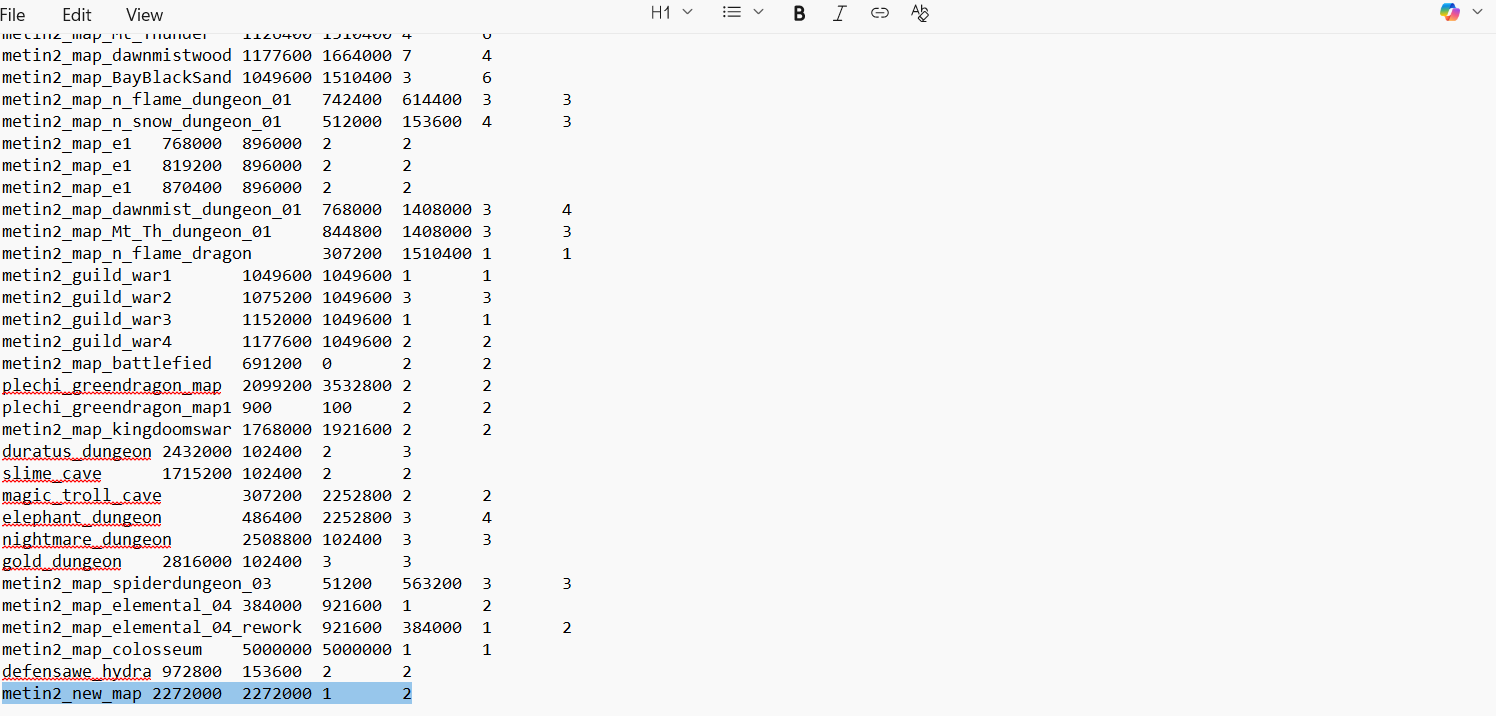Click value 972800 in the defensawe_hydra row
The height and width of the screenshot is (716, 1496).
pyautogui.click(x=192, y=671)
